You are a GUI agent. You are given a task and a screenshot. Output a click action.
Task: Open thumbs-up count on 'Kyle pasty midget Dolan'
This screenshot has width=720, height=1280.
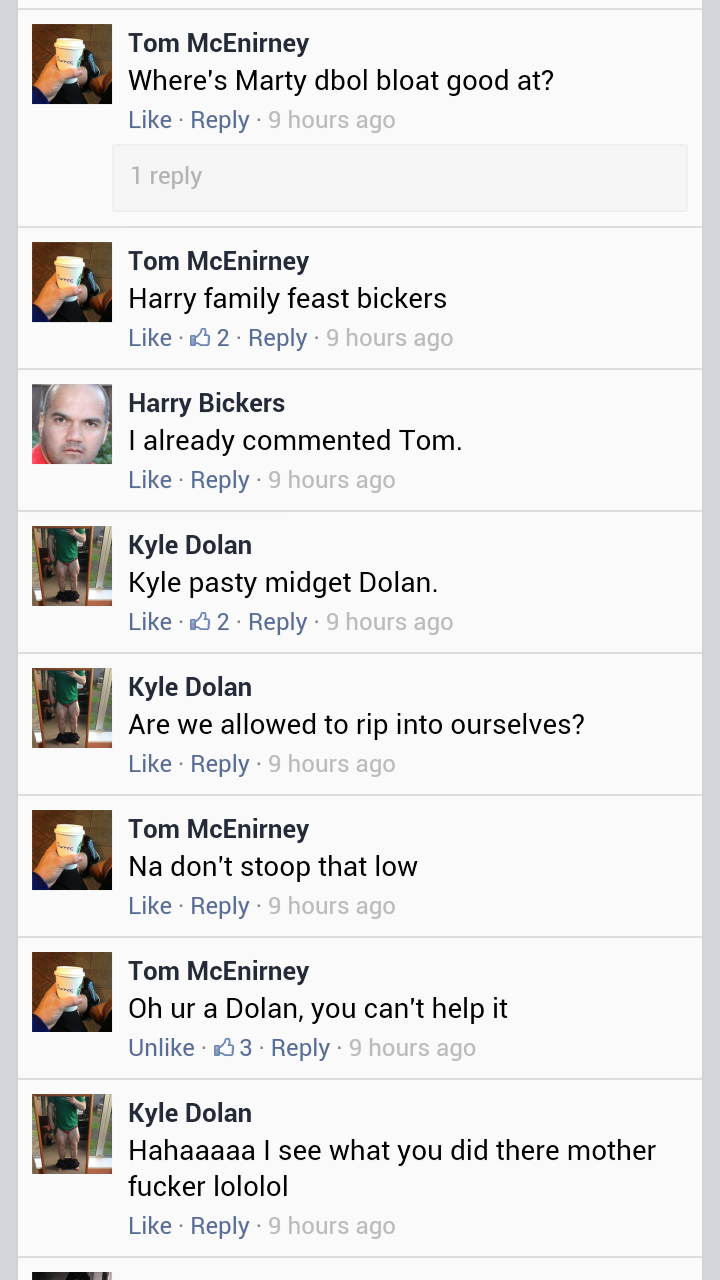click(210, 622)
